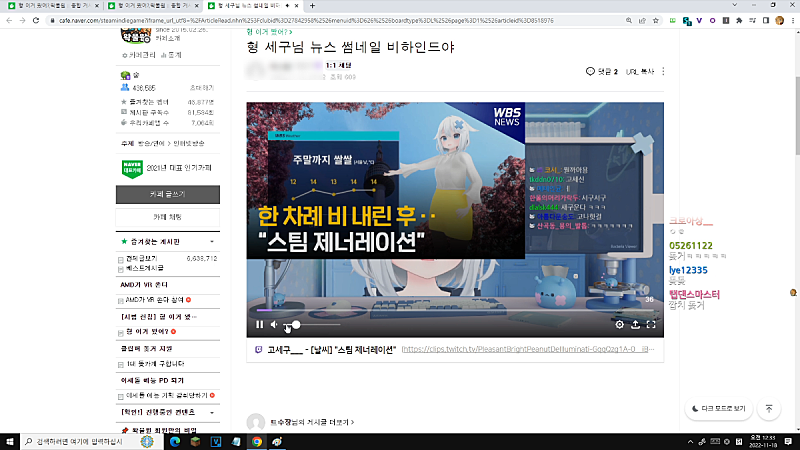Open the 카페관리 settings link
The width and height of the screenshot is (800, 450).
click(139, 55)
